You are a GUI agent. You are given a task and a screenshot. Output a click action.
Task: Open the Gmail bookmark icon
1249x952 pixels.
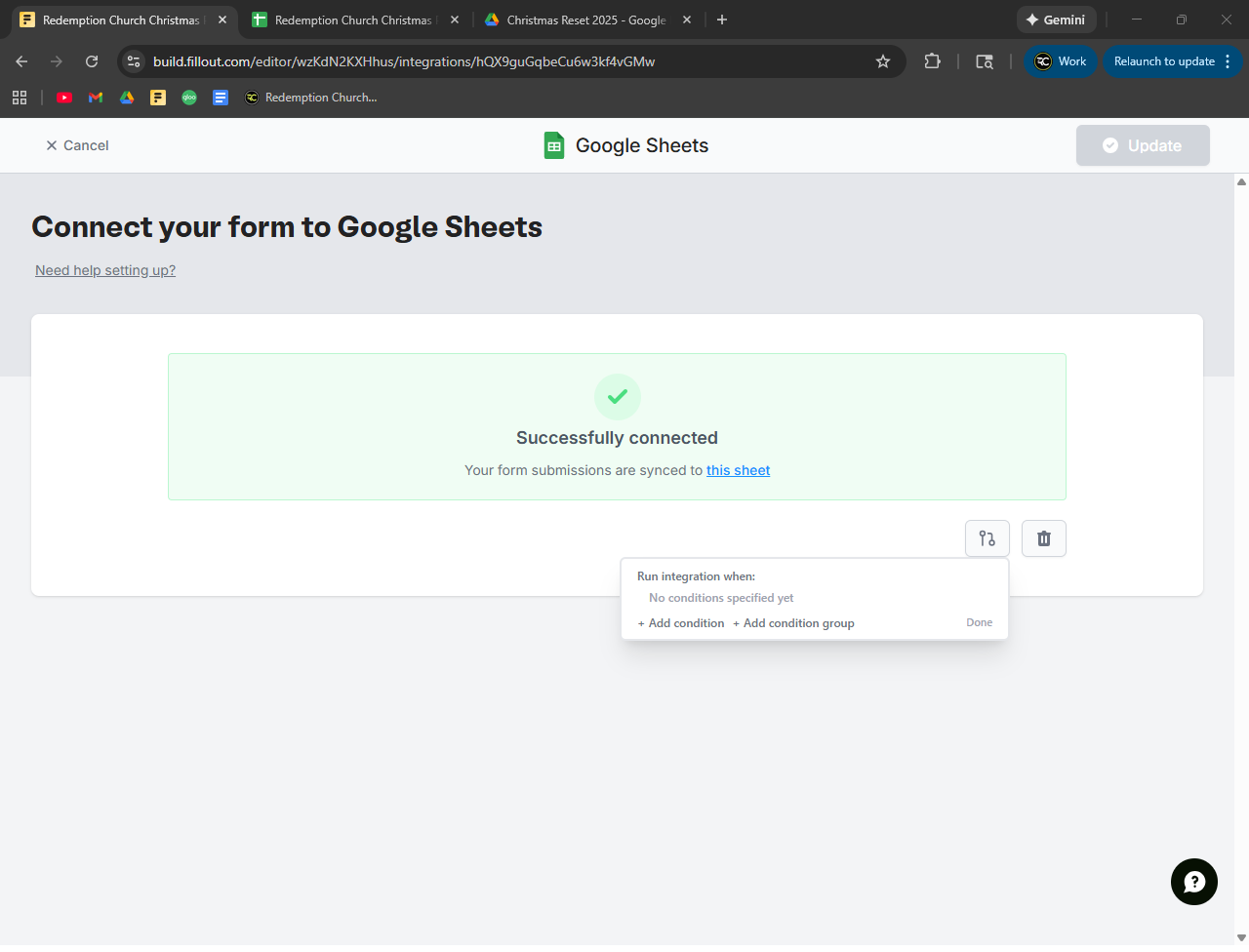96,98
